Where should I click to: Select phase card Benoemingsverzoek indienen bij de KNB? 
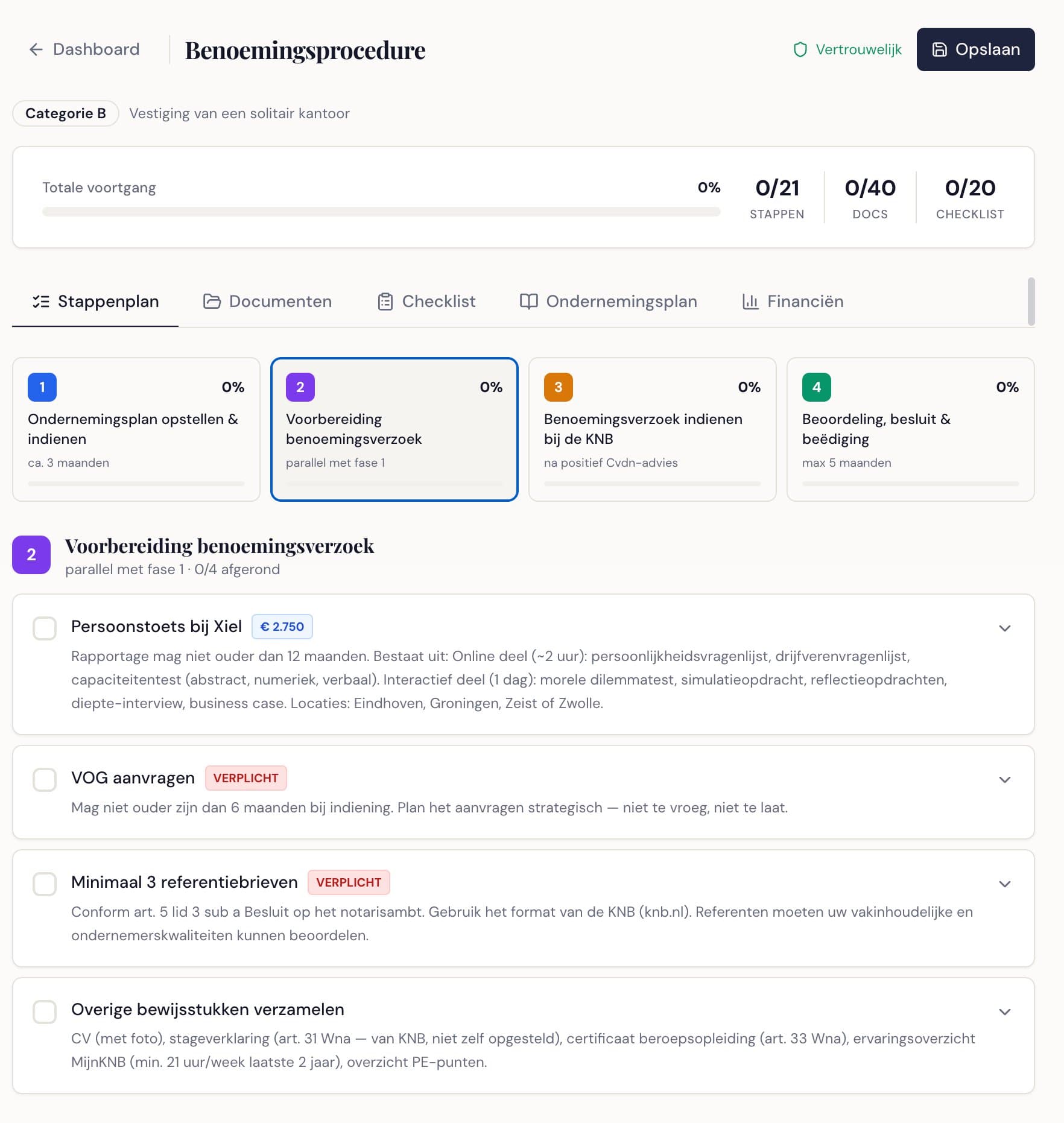click(x=653, y=428)
